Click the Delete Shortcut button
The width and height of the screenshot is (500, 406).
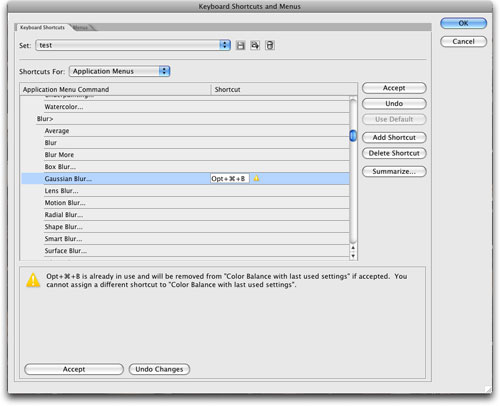pyautogui.click(x=394, y=153)
